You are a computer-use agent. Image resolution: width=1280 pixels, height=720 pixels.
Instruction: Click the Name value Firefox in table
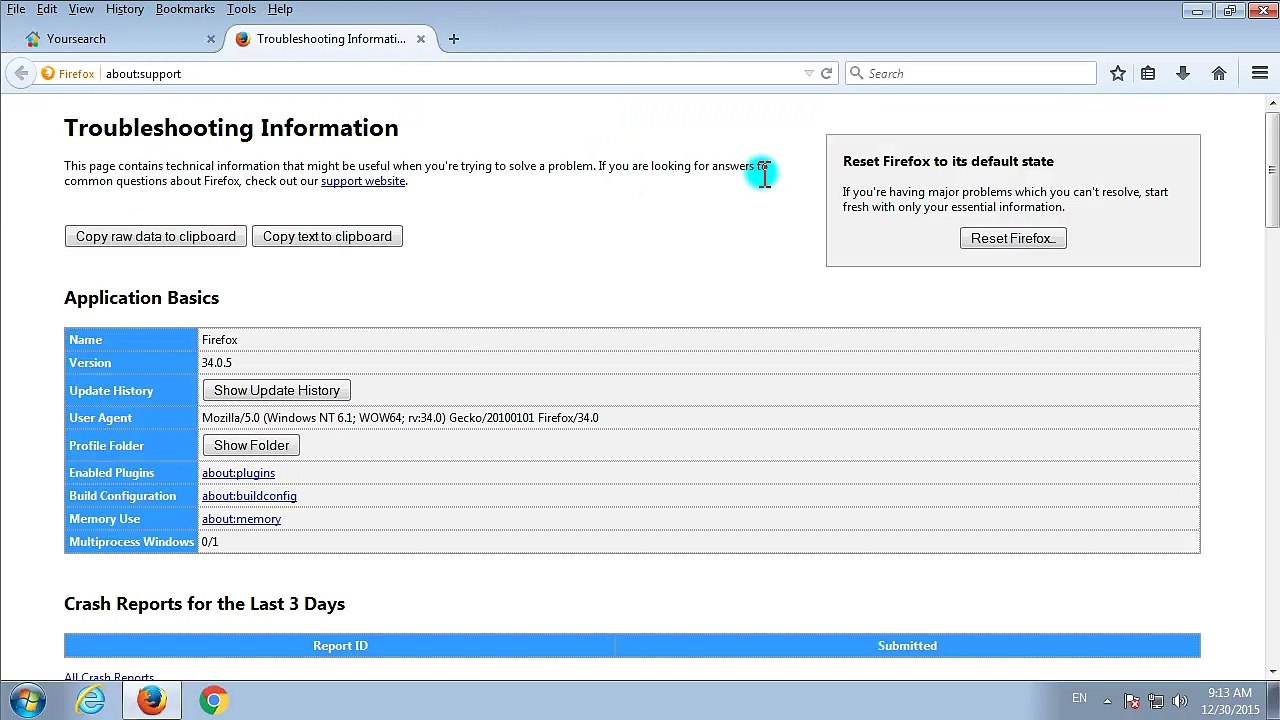click(x=219, y=340)
